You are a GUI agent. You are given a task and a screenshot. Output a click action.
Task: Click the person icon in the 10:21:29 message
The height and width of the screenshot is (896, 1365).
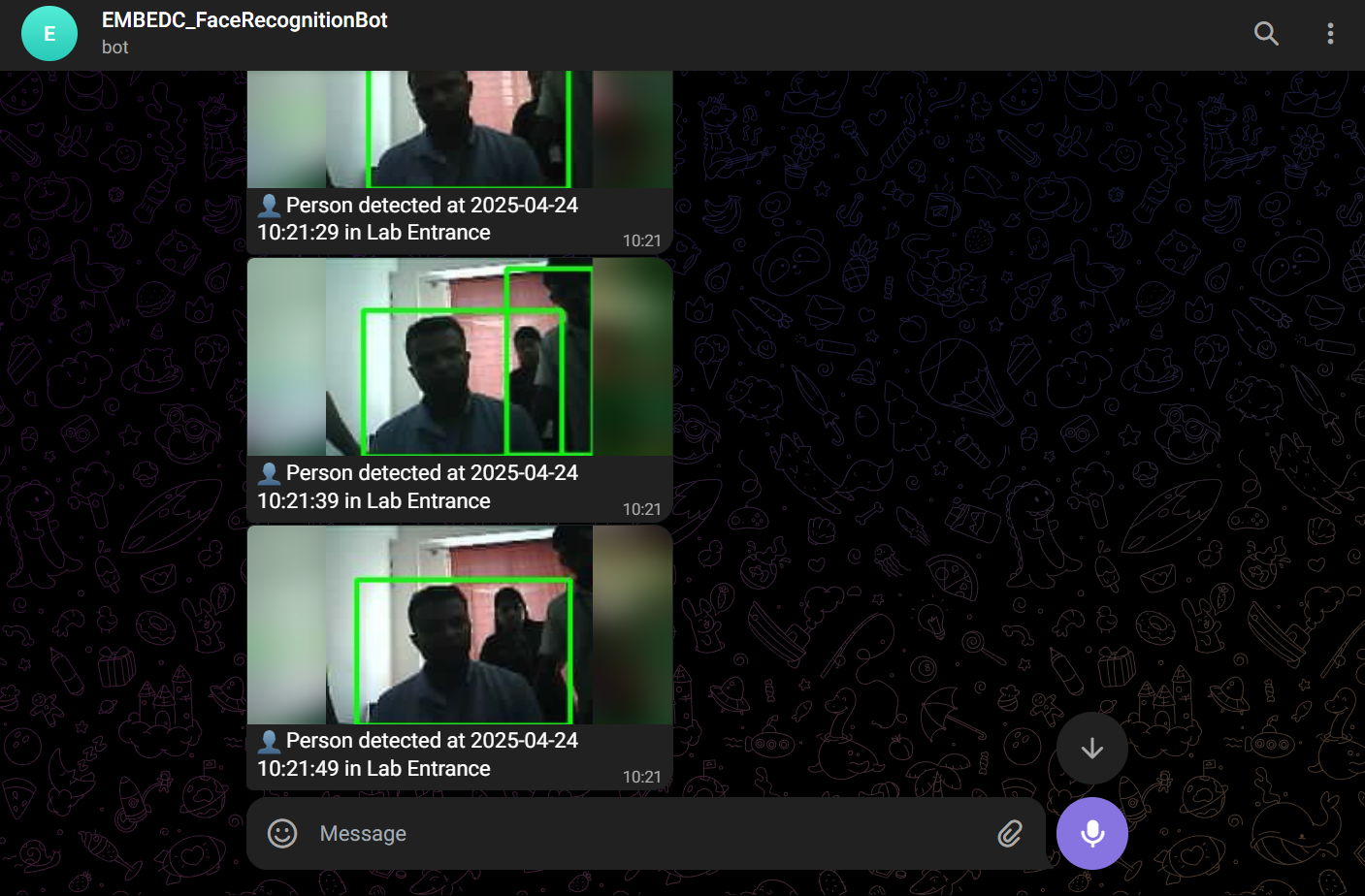click(269, 205)
